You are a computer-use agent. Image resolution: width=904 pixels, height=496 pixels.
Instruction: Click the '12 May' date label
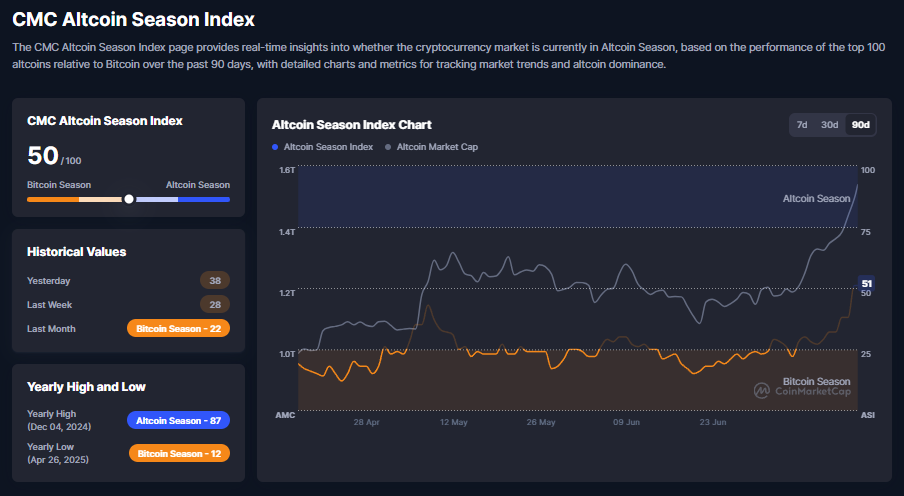pos(454,422)
